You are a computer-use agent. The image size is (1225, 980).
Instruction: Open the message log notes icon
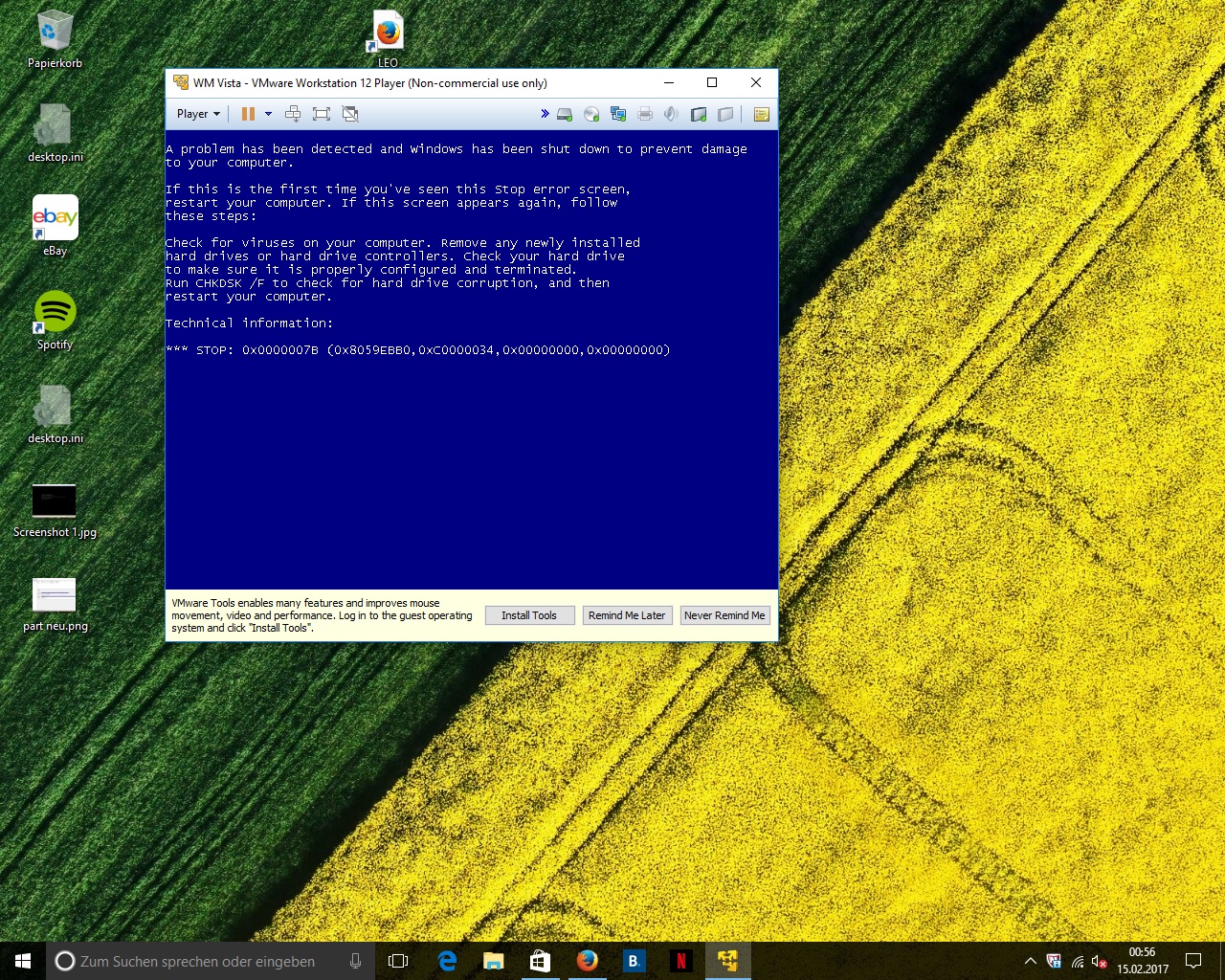pyautogui.click(x=762, y=115)
